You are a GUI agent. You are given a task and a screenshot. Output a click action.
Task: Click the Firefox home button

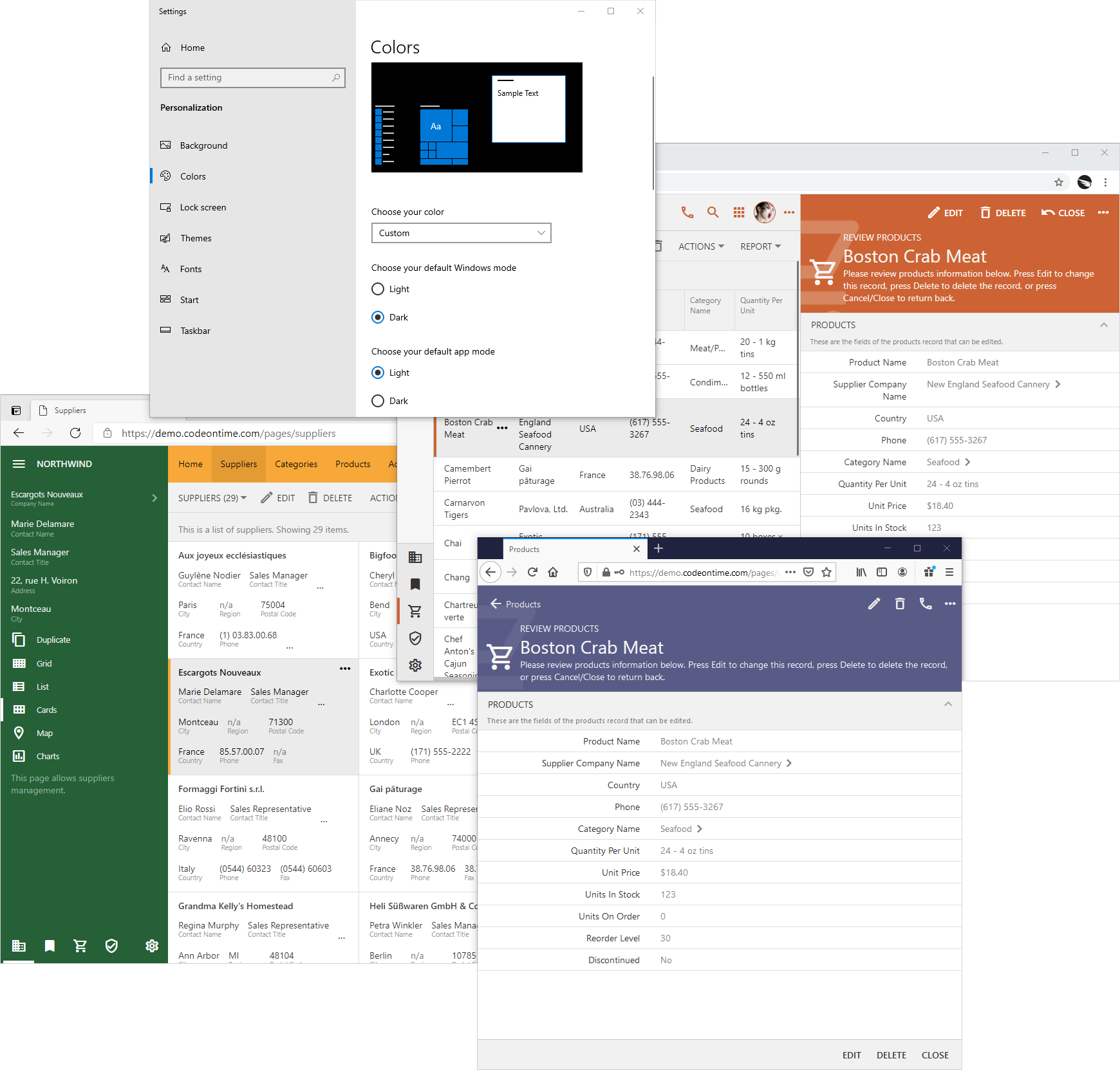pyautogui.click(x=553, y=572)
